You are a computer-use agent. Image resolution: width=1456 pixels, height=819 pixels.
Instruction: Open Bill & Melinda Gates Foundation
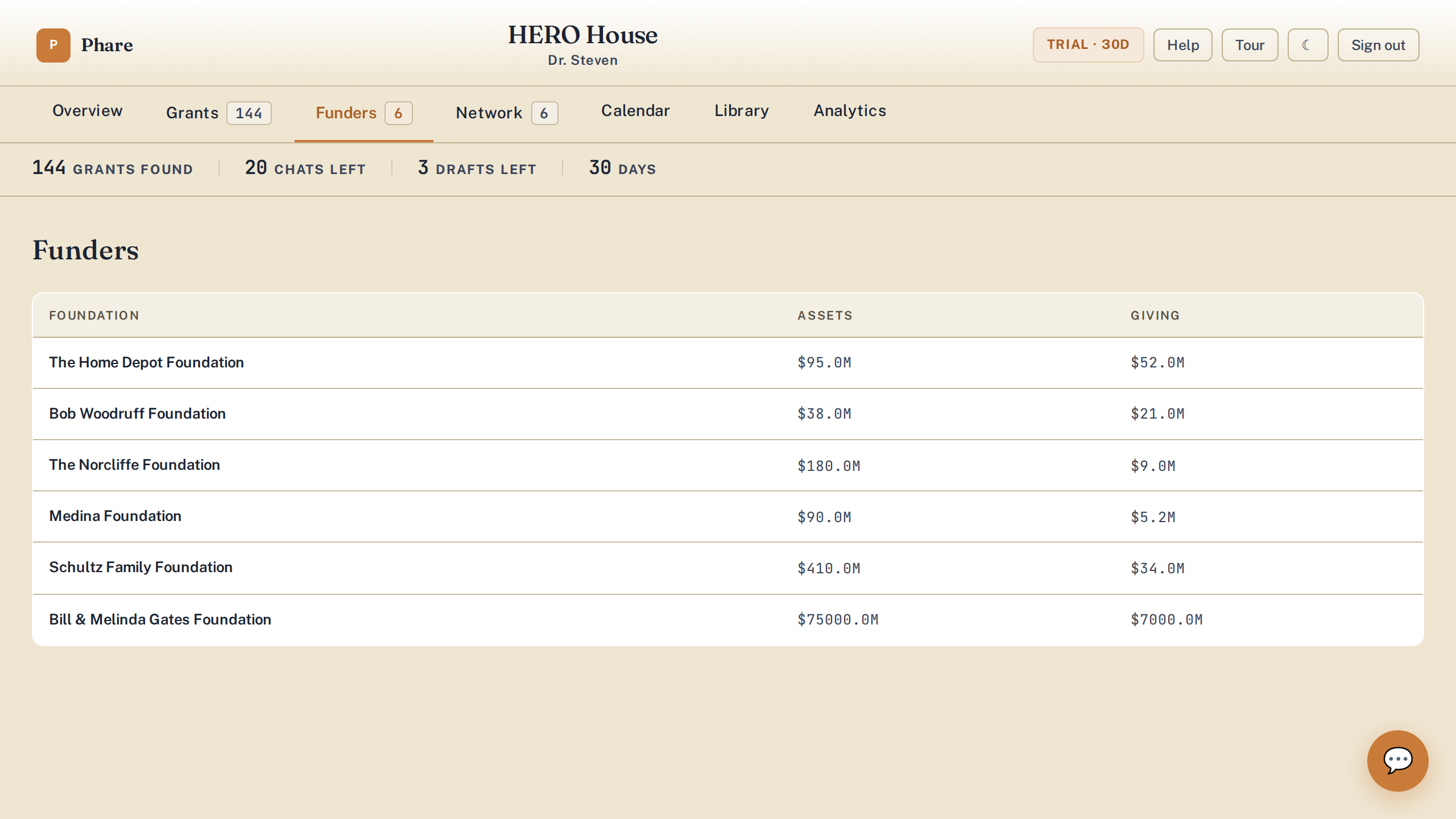[728, 620]
